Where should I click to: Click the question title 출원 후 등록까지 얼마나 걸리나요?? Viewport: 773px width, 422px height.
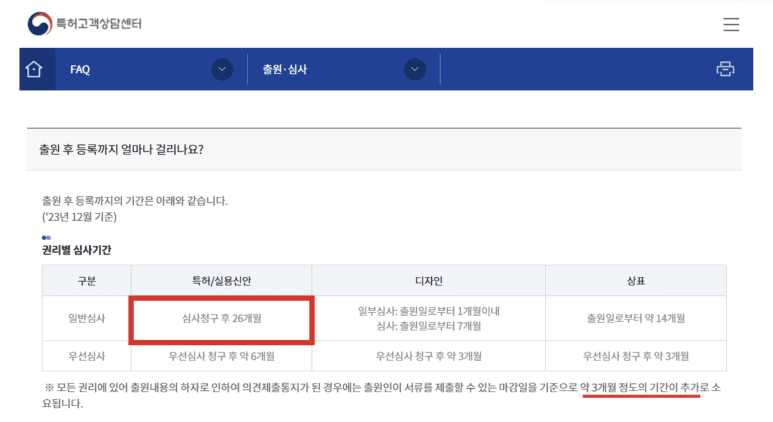tap(121, 149)
